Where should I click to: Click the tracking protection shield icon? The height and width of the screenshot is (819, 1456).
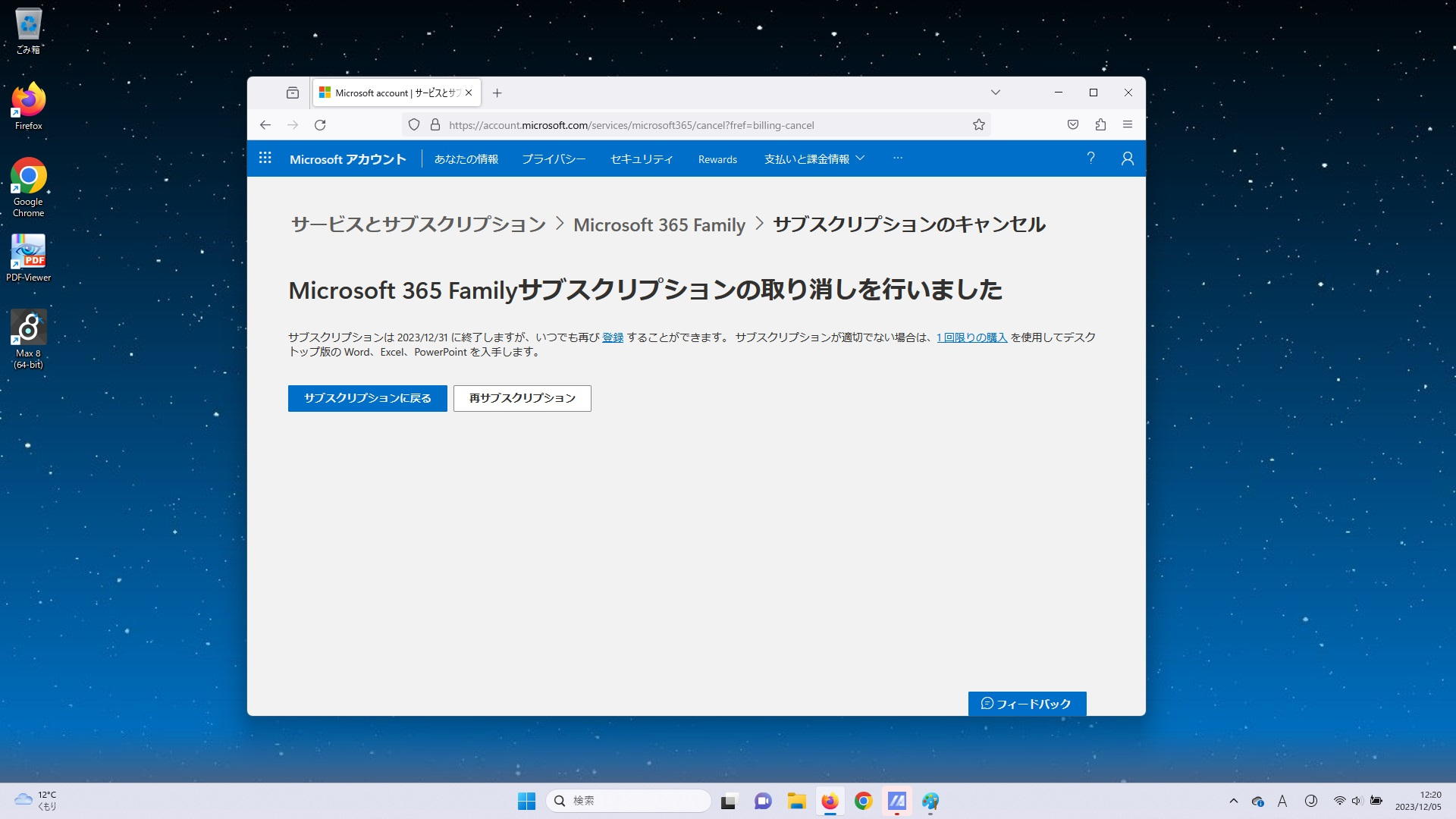point(414,125)
